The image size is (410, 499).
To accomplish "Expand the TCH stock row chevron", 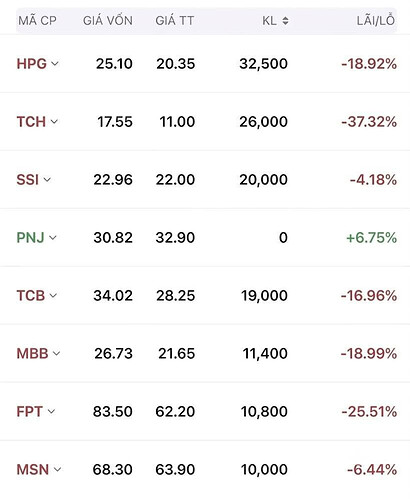I will click(x=54, y=121).
